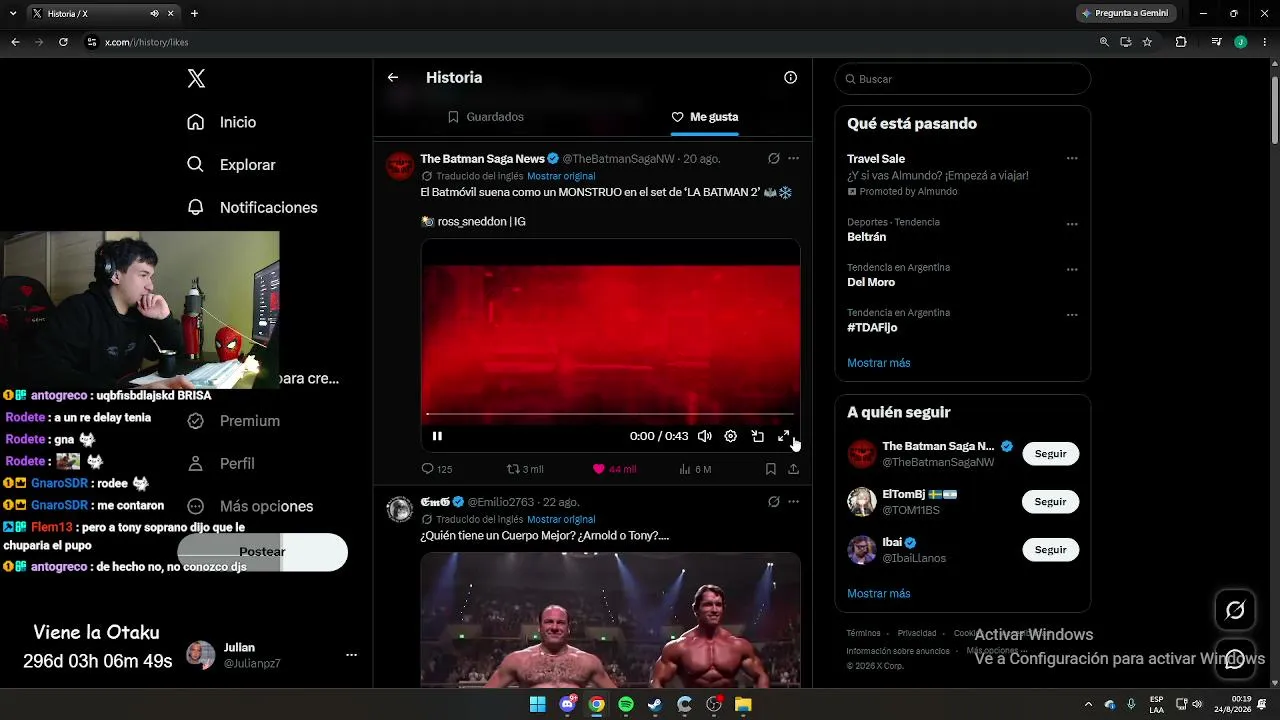Pause the Batmobile video

tap(437, 436)
